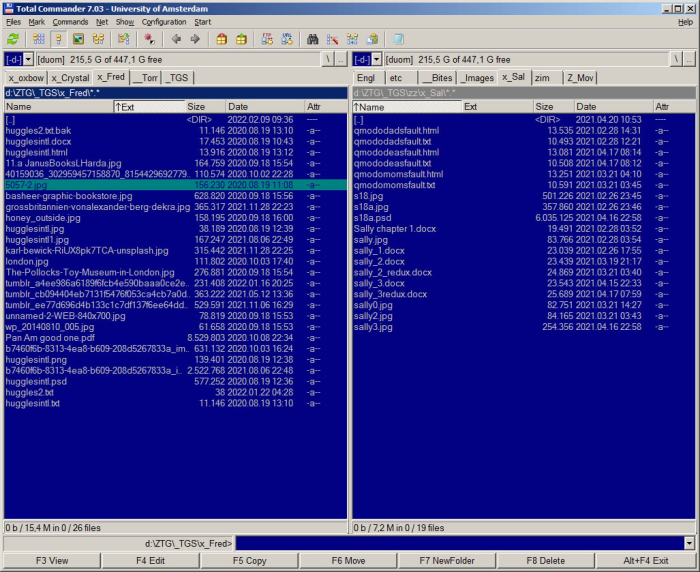
Task: Click the Pack files gift box icon
Action: pos(222,39)
